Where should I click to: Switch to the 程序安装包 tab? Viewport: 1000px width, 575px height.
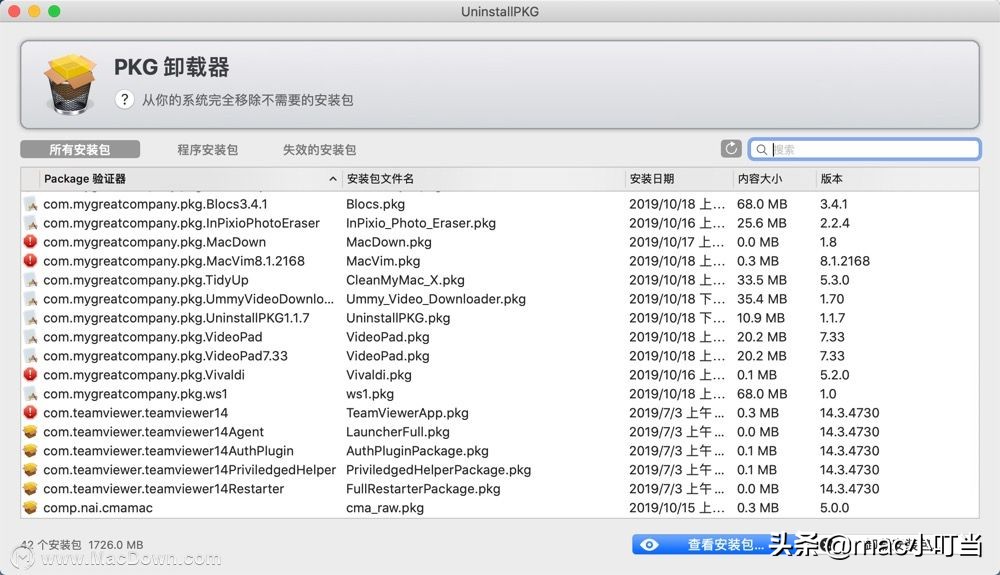207,149
